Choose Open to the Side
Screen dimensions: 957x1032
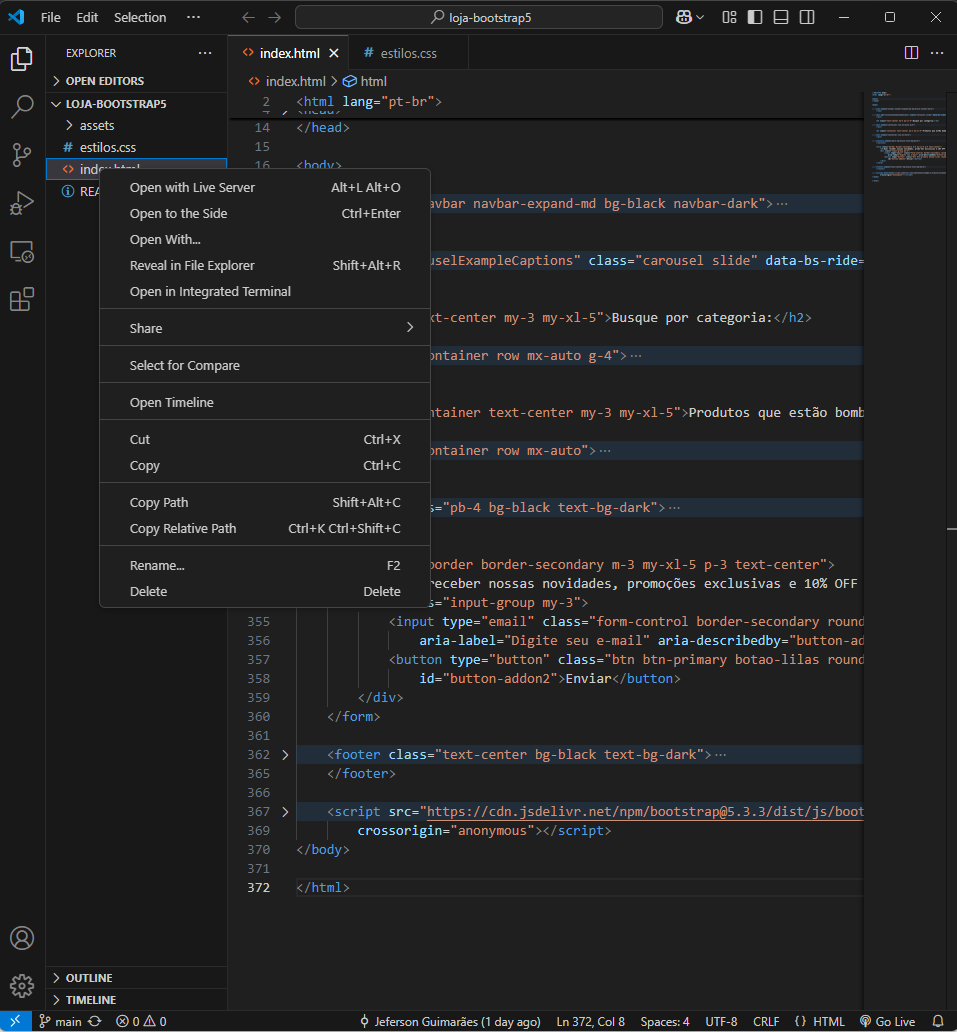click(265, 214)
